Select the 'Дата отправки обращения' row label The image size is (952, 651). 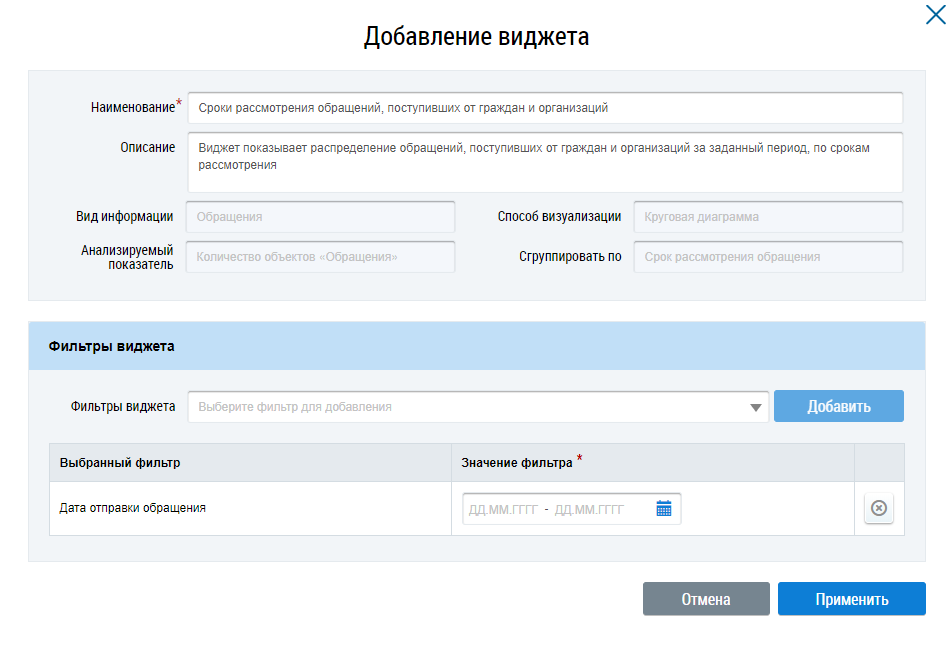coord(132,508)
